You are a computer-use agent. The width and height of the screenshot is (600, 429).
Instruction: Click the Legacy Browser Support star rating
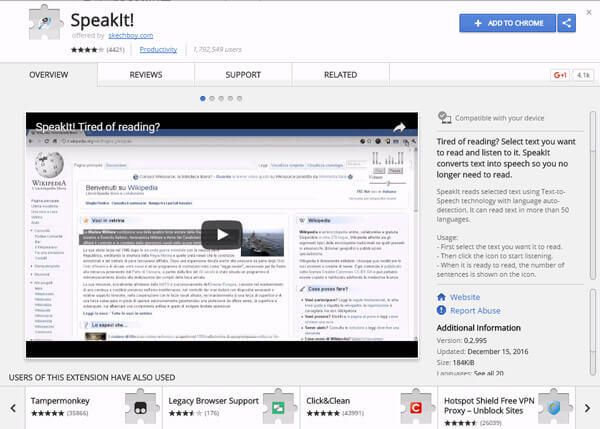coord(185,413)
